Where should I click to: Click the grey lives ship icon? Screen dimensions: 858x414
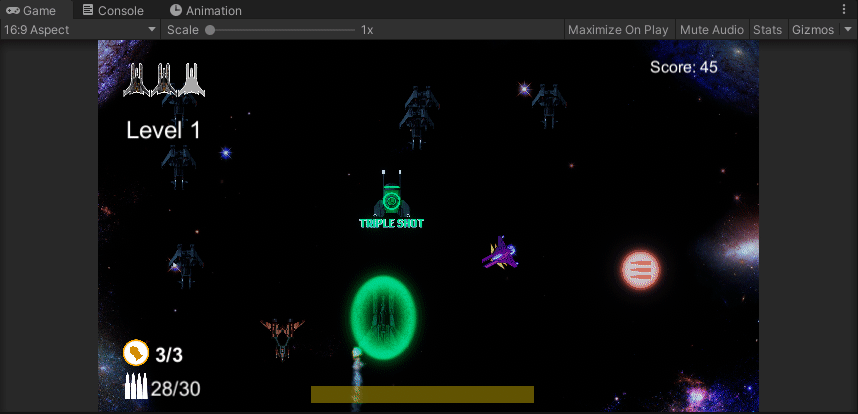[191, 80]
